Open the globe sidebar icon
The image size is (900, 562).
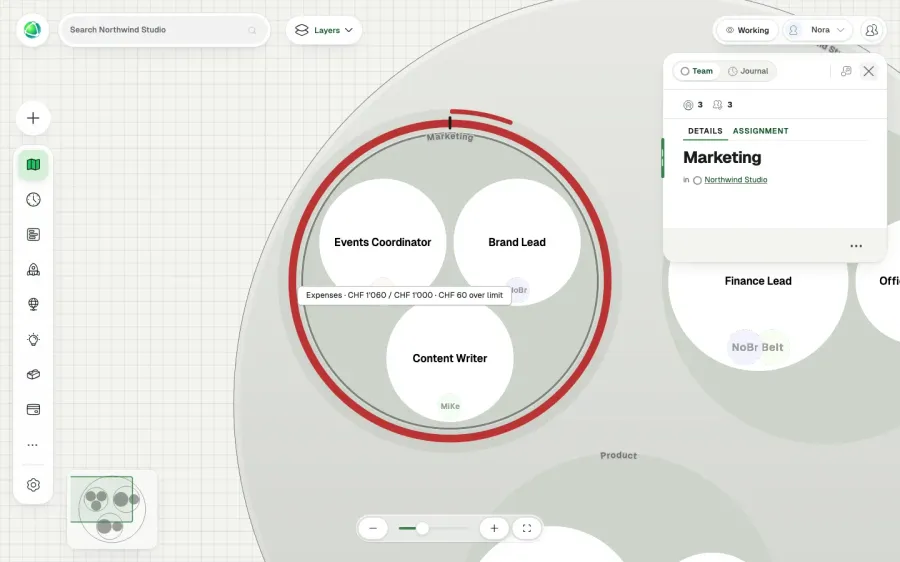[x=33, y=304]
